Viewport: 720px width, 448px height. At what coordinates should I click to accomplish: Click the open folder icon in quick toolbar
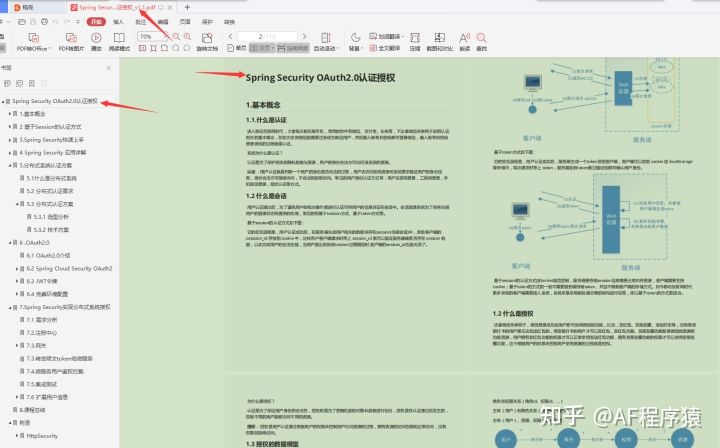click(22, 22)
